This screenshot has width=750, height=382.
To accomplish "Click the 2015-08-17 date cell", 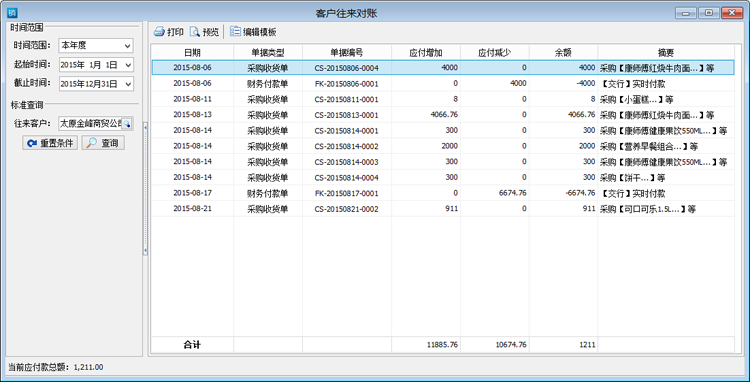I will pos(192,193).
